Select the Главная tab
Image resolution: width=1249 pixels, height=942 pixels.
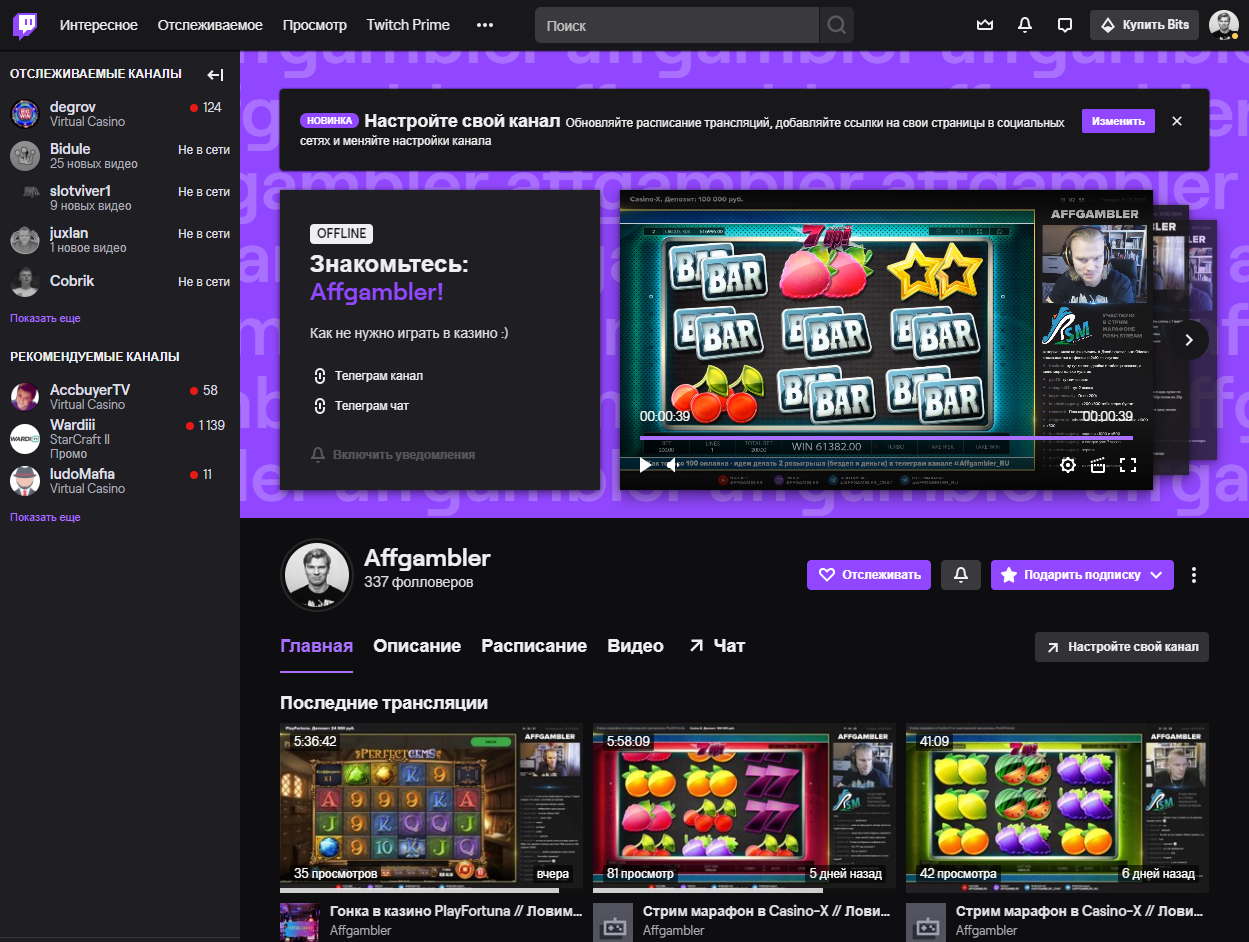(x=317, y=646)
